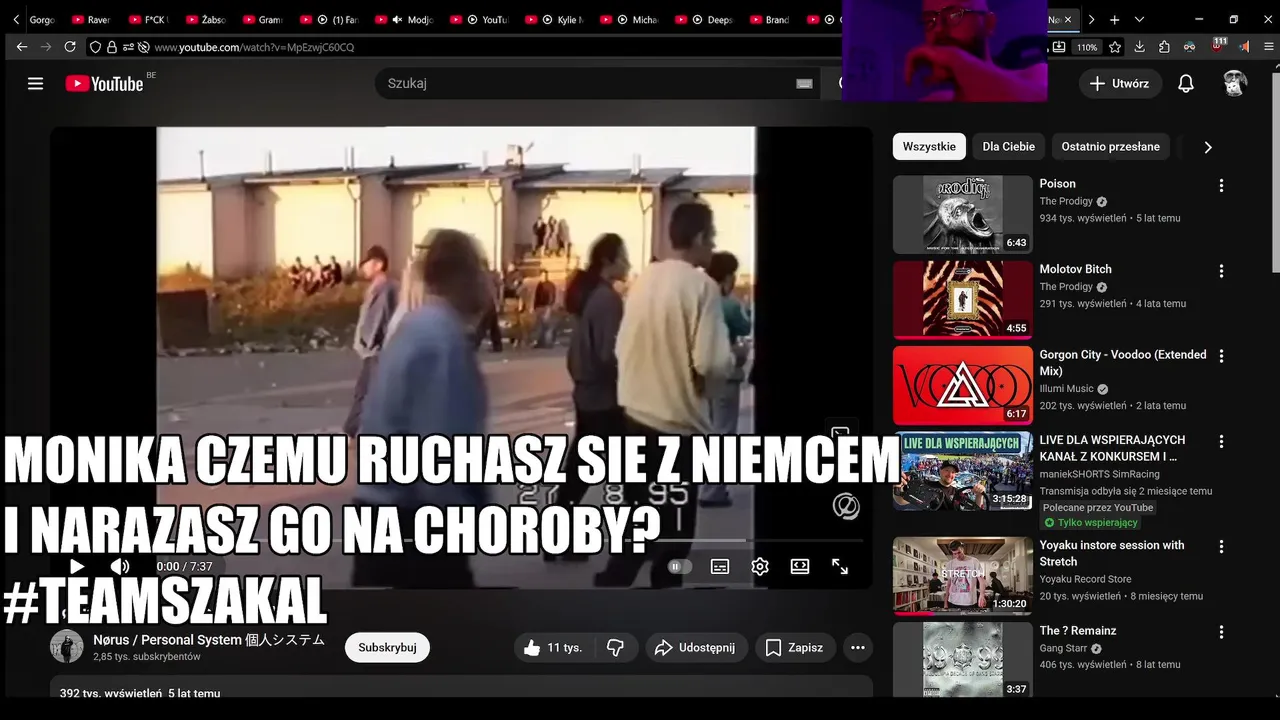Install site as app from address bar

click(1060, 47)
